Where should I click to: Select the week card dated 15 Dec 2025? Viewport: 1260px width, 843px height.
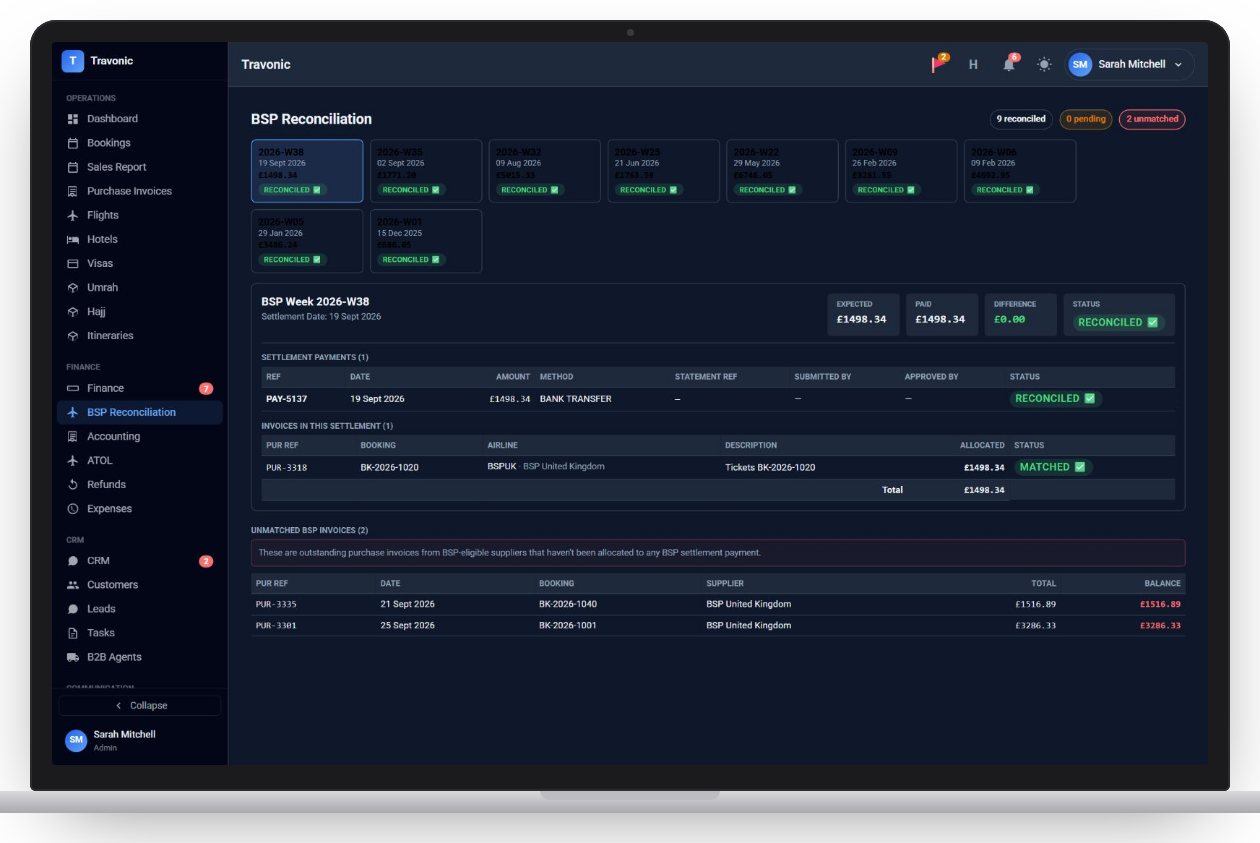pyautogui.click(x=426, y=241)
